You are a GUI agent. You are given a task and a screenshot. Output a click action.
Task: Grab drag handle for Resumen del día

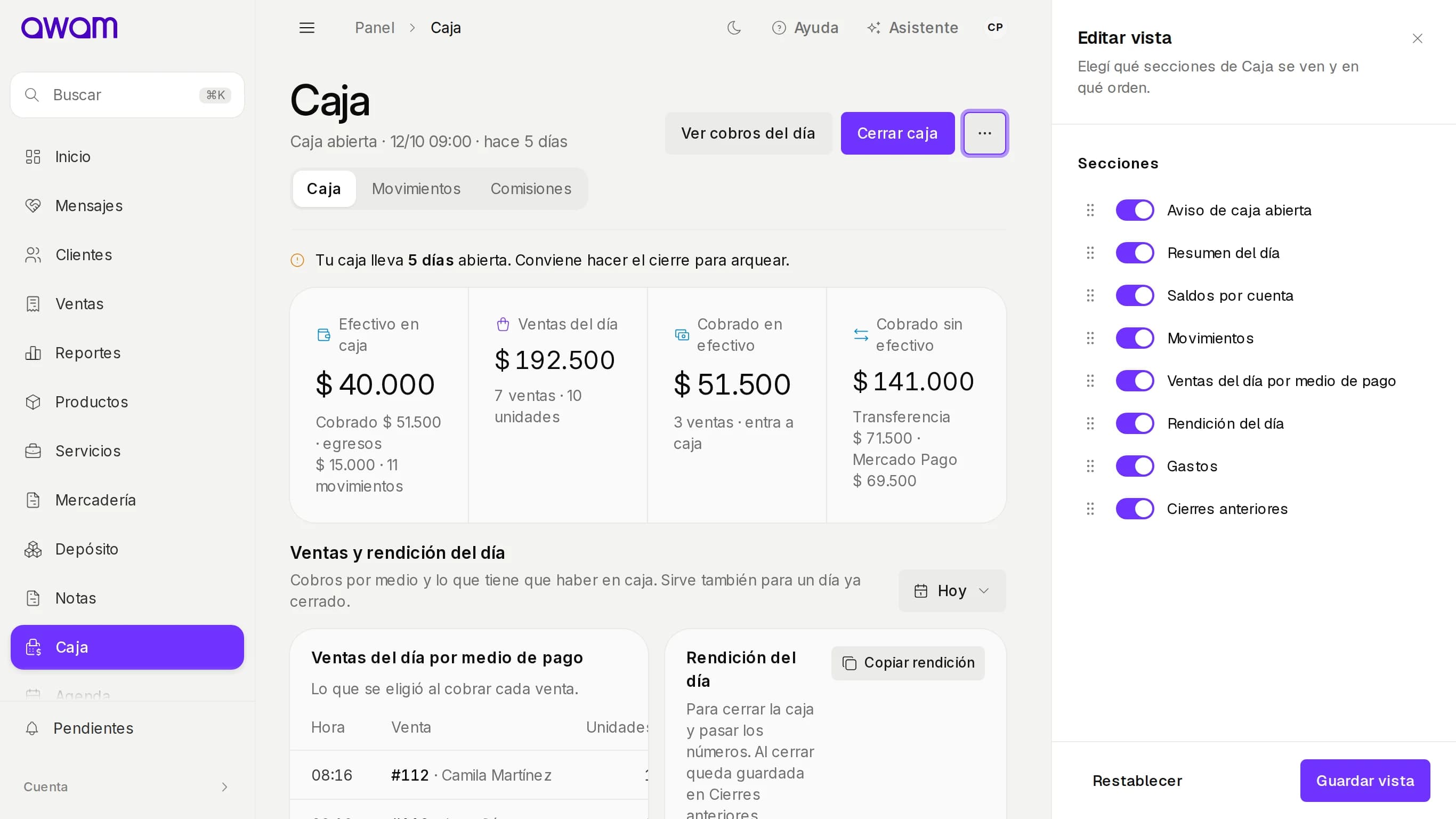pyautogui.click(x=1090, y=253)
